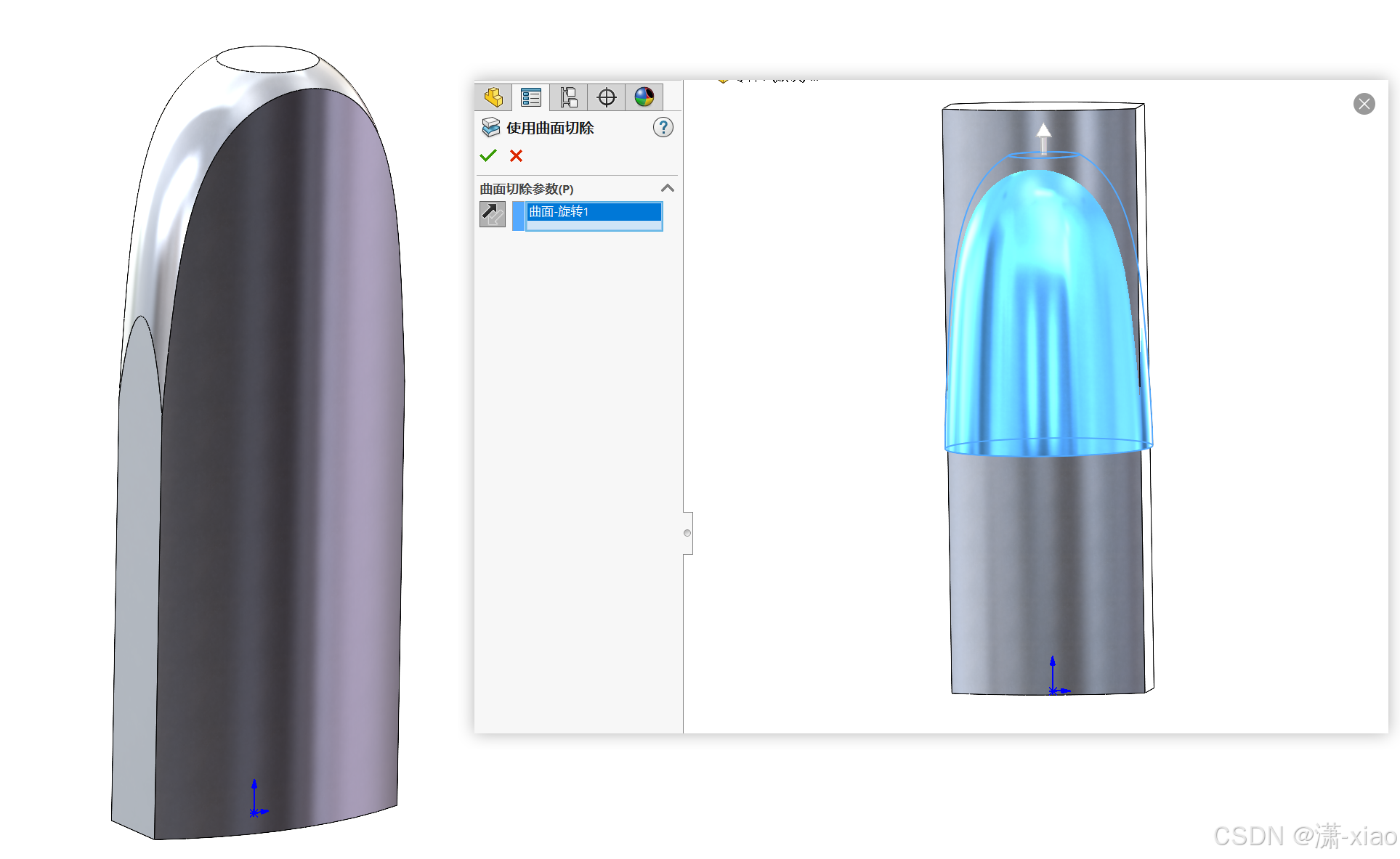This screenshot has height=859, width=1400.
Task: Click the origin marker on left model
Action: point(254,813)
